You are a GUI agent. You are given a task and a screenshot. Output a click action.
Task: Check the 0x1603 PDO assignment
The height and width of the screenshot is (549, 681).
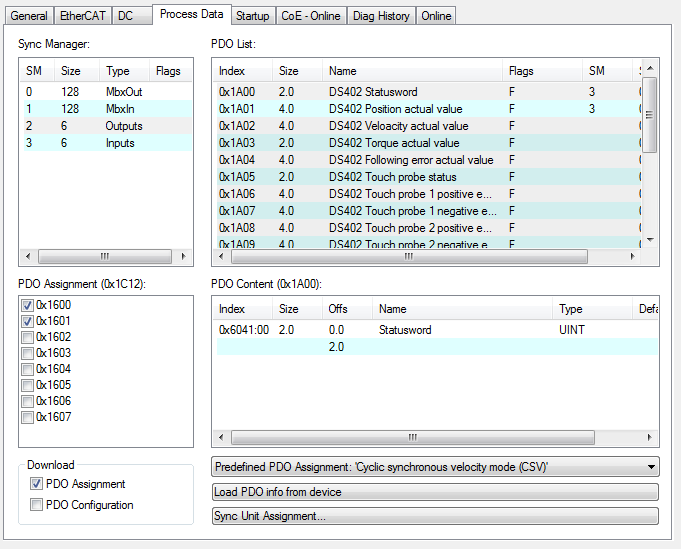(x=27, y=353)
